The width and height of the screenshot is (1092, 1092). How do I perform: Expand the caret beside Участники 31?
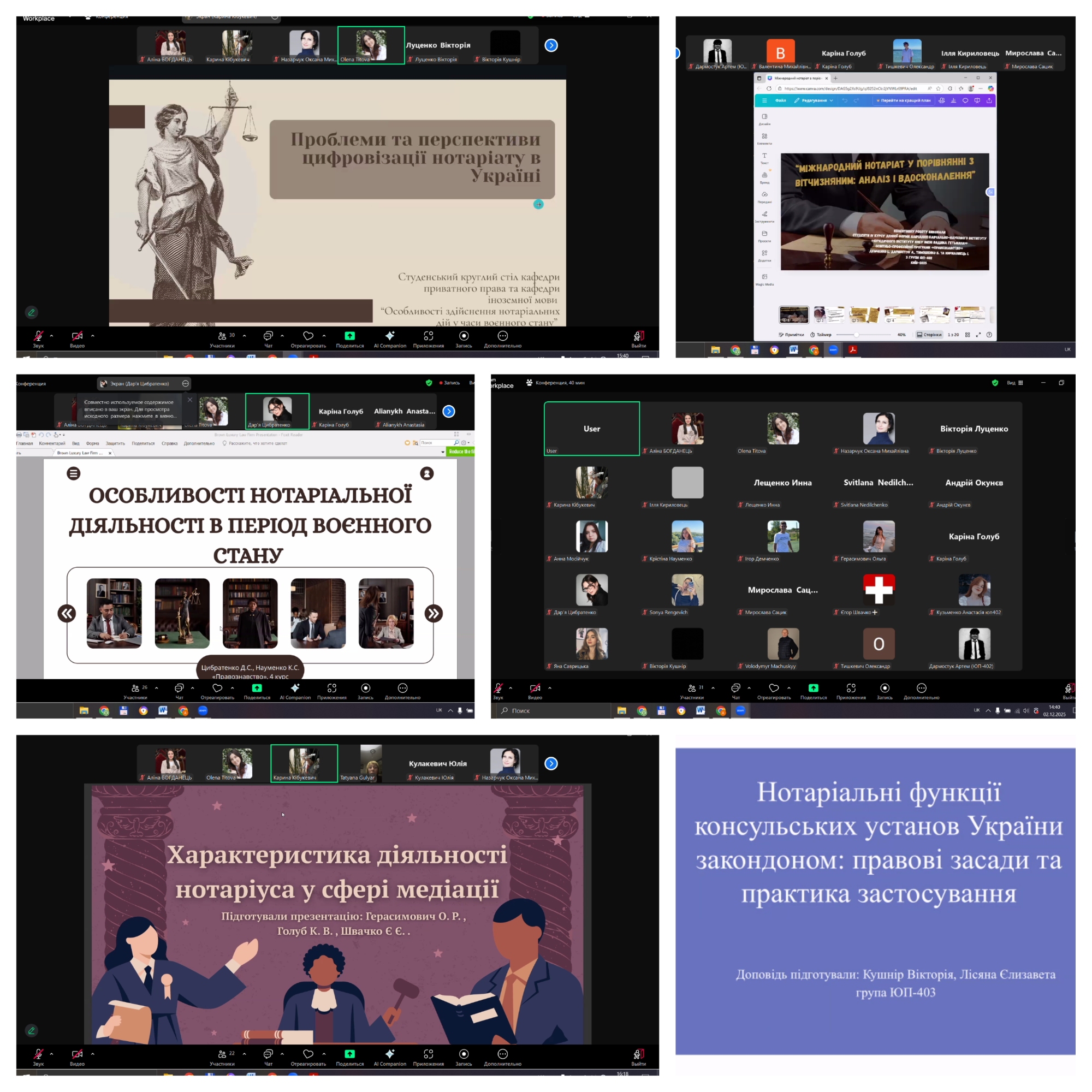pos(713,688)
